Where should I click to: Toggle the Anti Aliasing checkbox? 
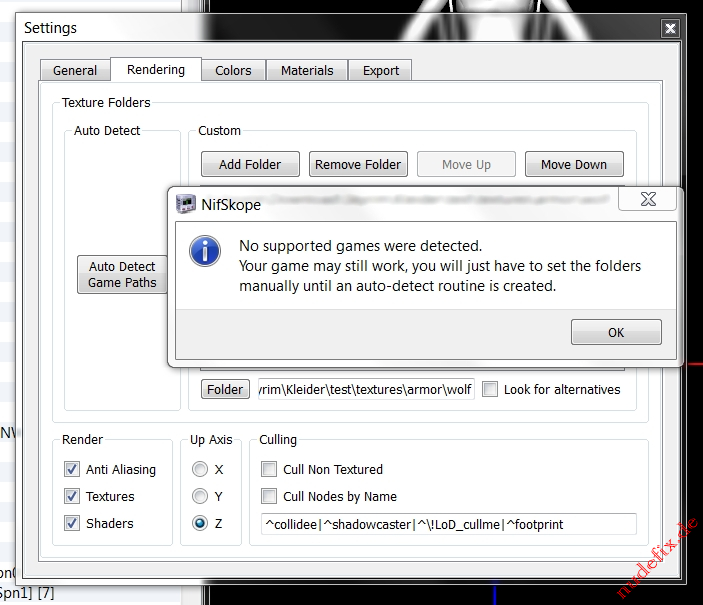pos(72,469)
